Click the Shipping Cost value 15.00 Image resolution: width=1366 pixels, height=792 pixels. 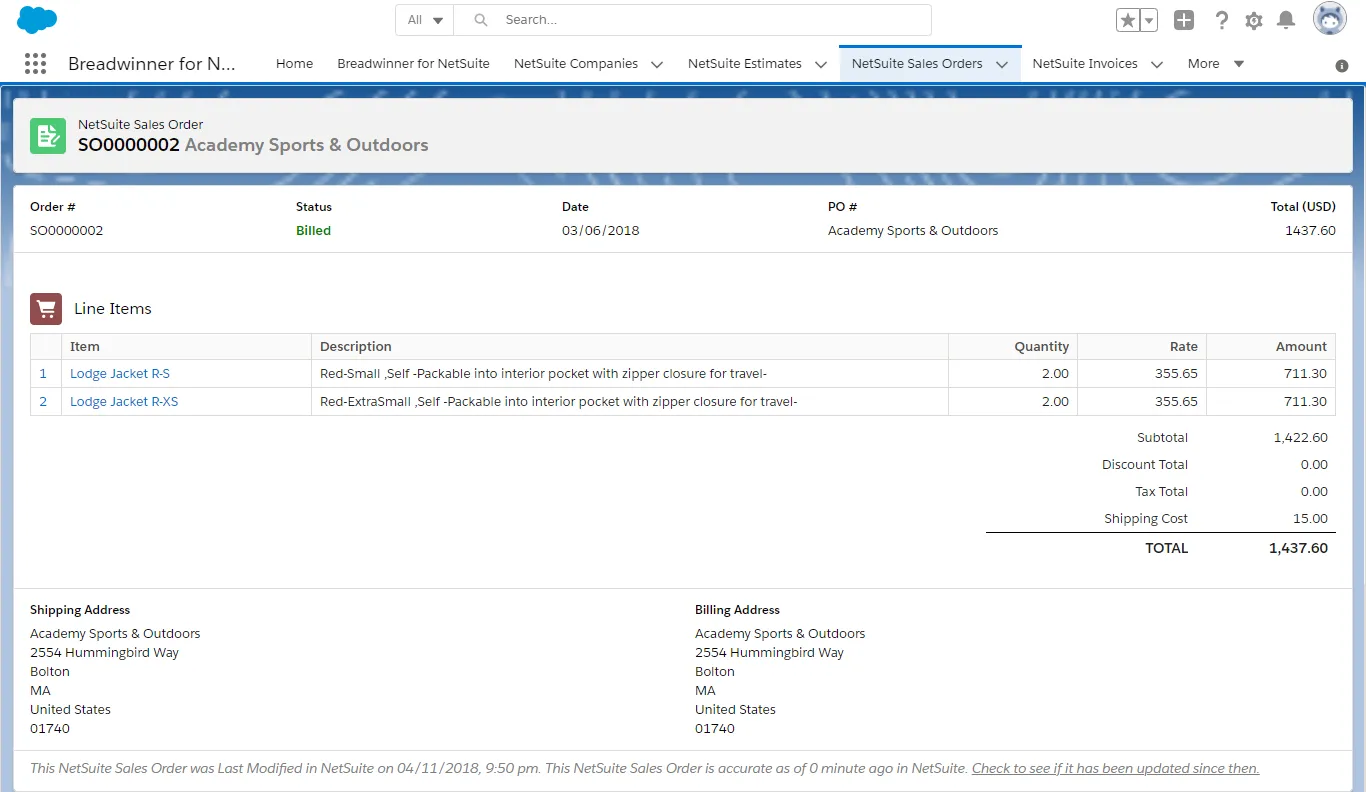[1310, 518]
